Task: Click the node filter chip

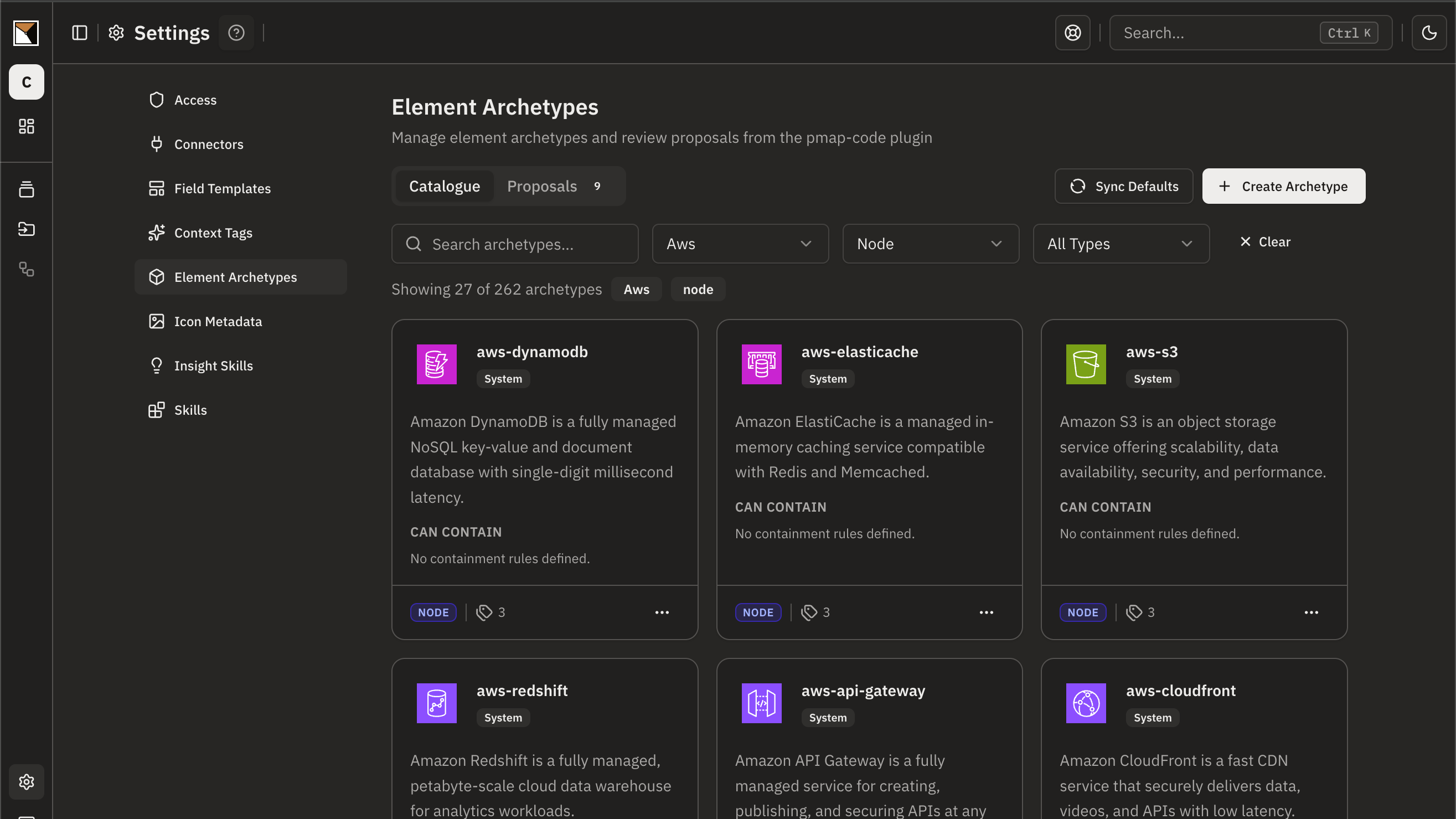Action: coord(698,290)
